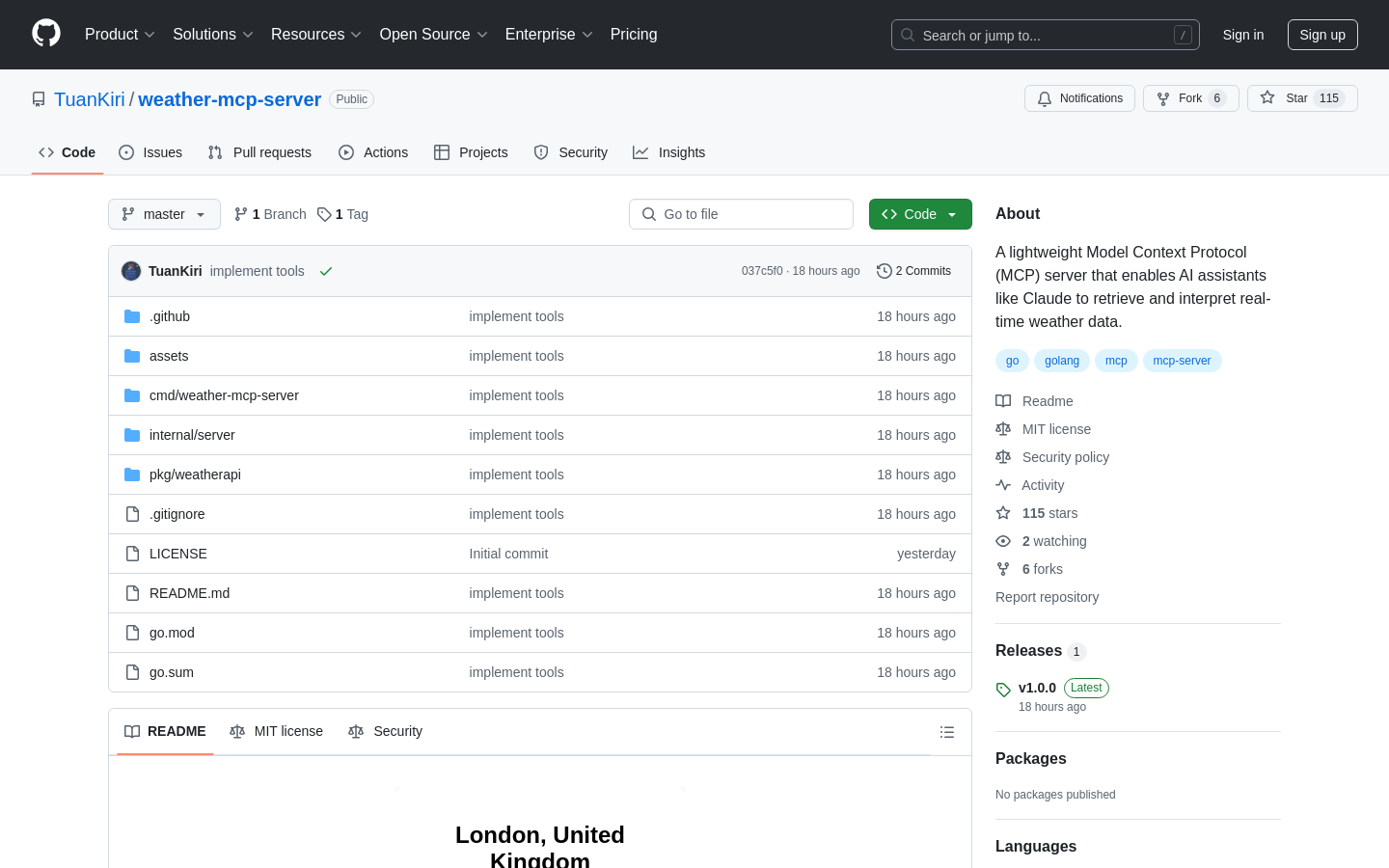Click the 037c5f0 commit hash

tap(762, 271)
